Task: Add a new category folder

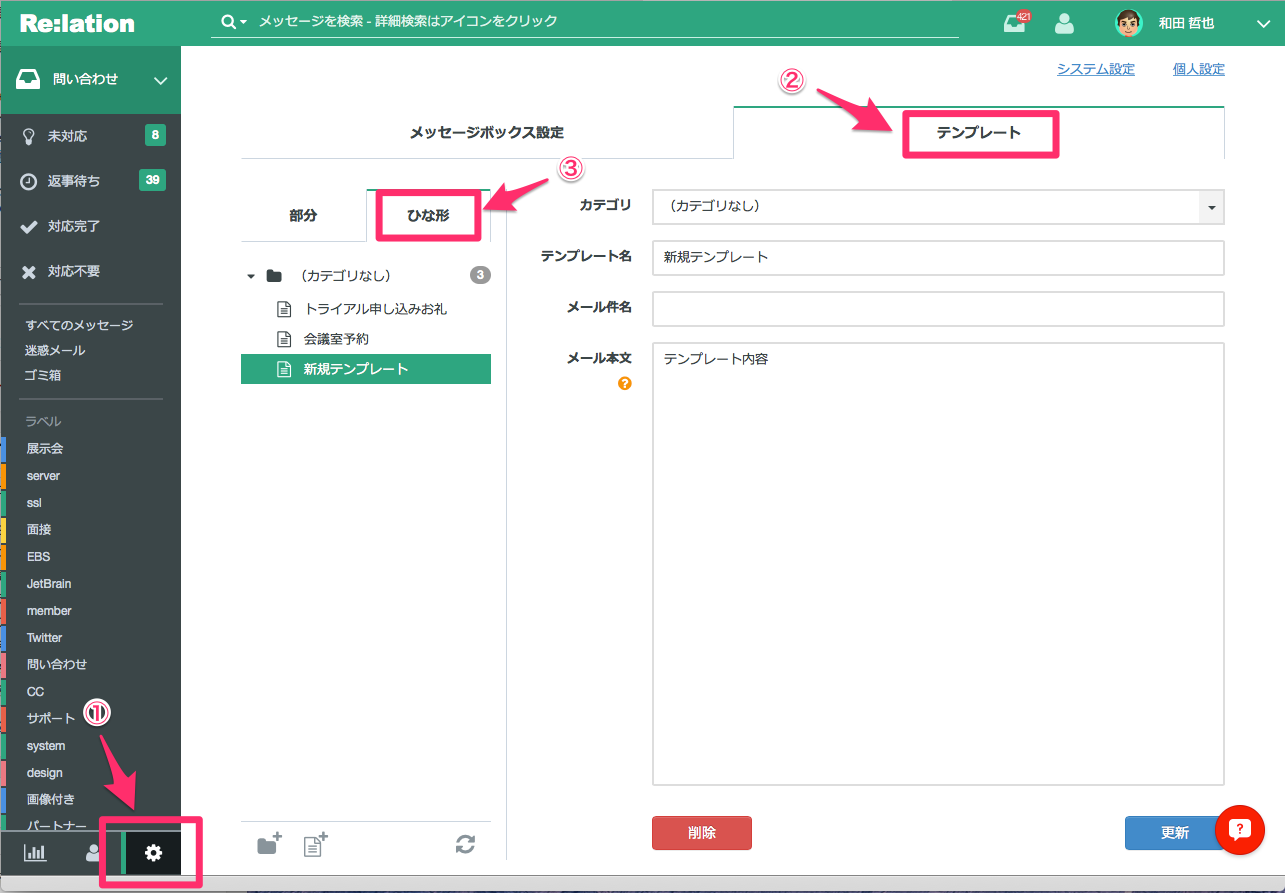Action: [269, 844]
